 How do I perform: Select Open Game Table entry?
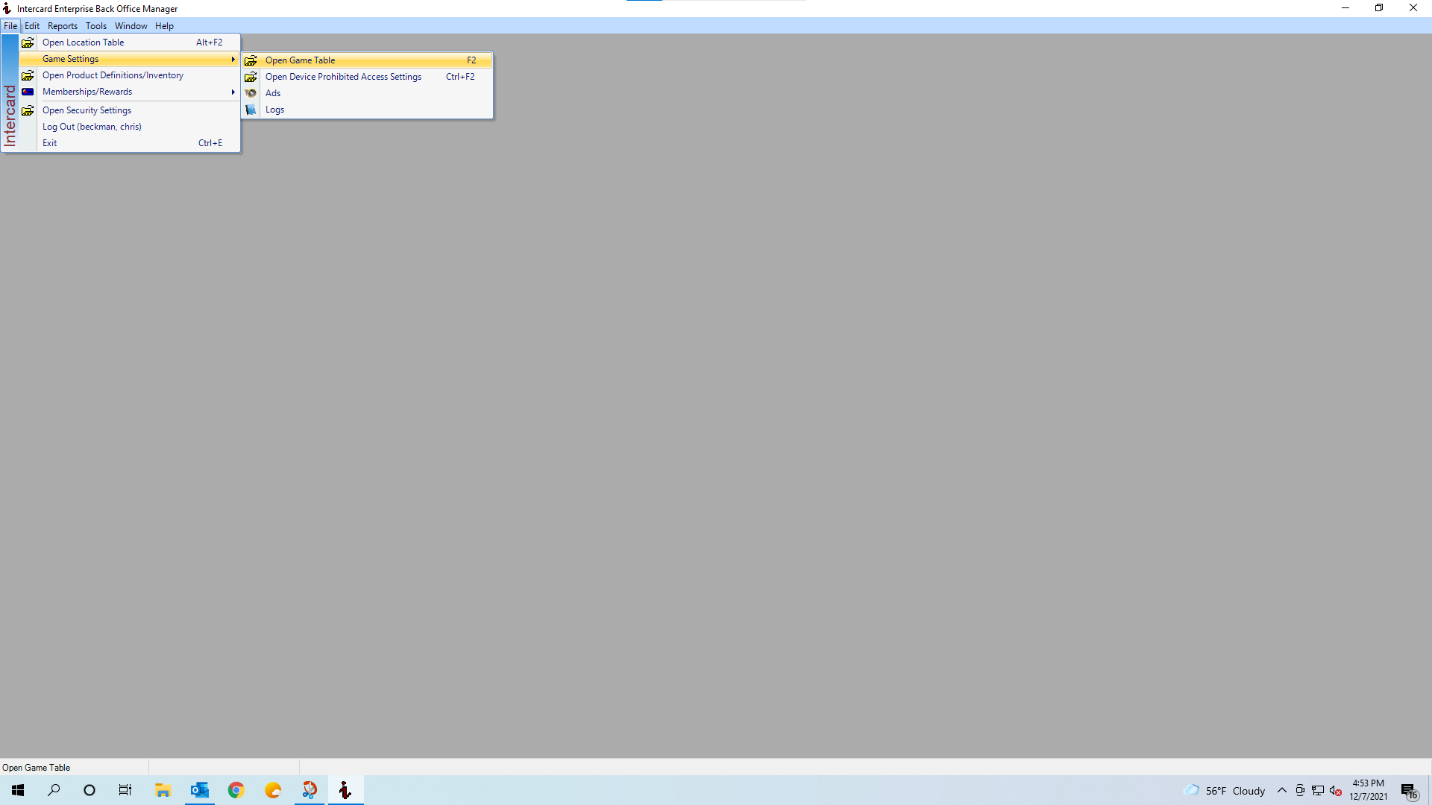coord(367,60)
